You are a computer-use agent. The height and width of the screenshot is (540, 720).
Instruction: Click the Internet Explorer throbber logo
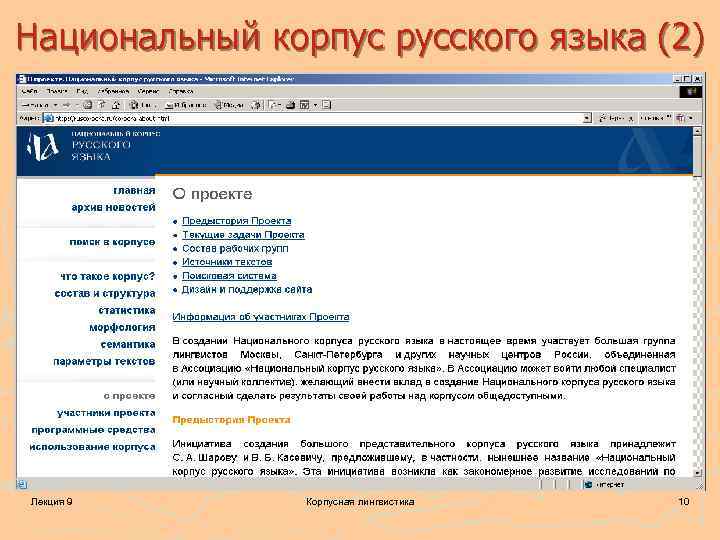coord(690,92)
